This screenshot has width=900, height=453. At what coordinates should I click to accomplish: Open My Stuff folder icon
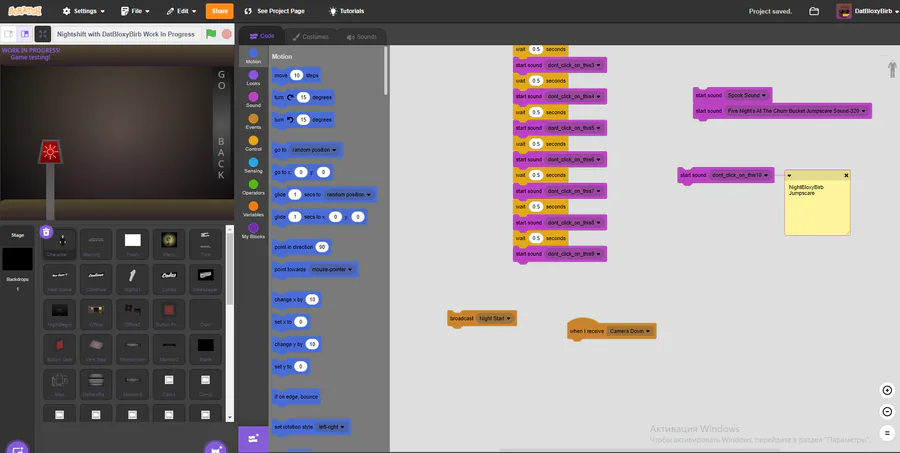coord(814,11)
